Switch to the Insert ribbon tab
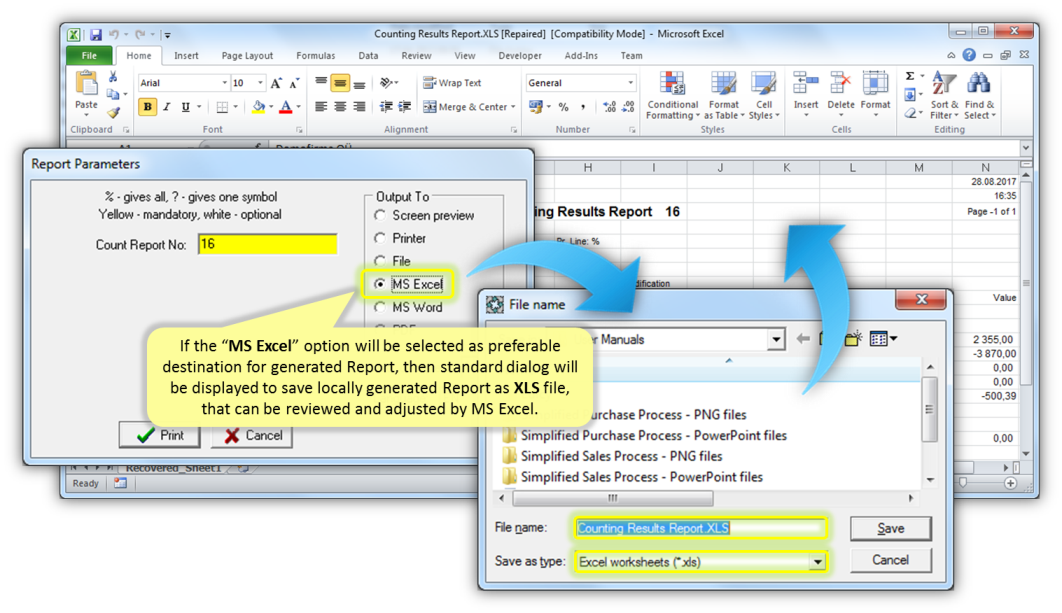Viewport: 1062px width, 613px height. [186, 56]
